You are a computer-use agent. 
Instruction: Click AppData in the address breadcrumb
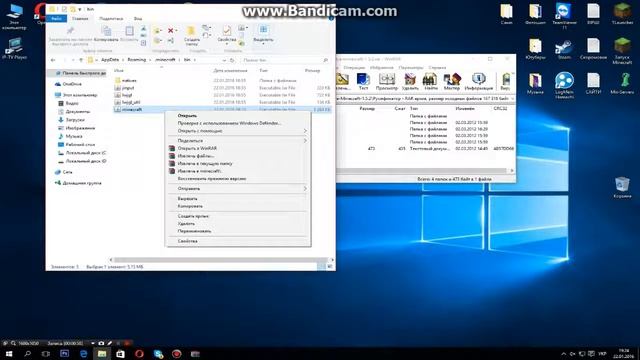coord(110,60)
